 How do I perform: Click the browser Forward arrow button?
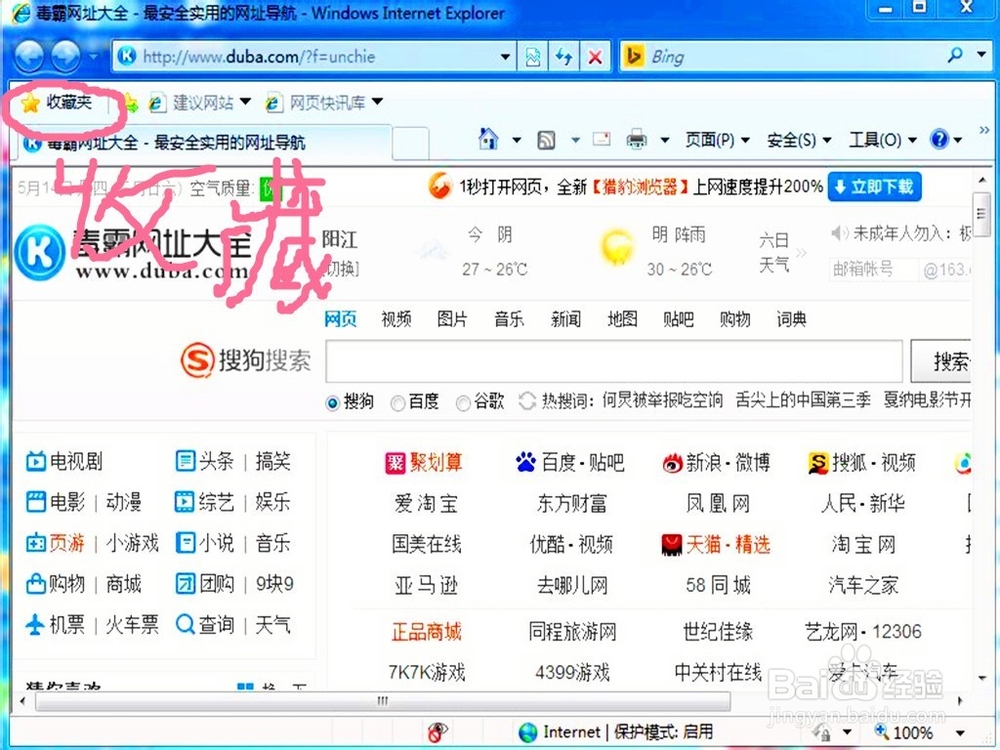(66, 56)
